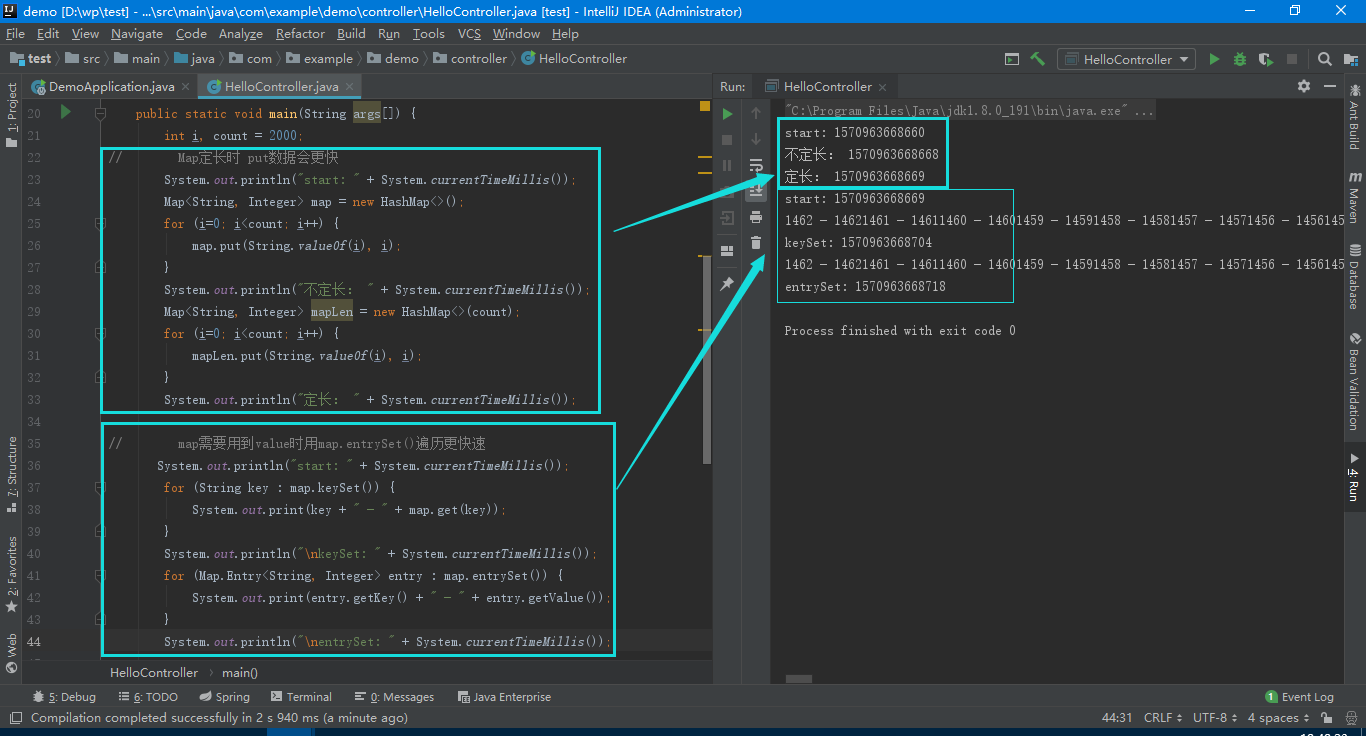Run HelloController with Coverage shield icon
1366x736 pixels.
pos(1265,59)
